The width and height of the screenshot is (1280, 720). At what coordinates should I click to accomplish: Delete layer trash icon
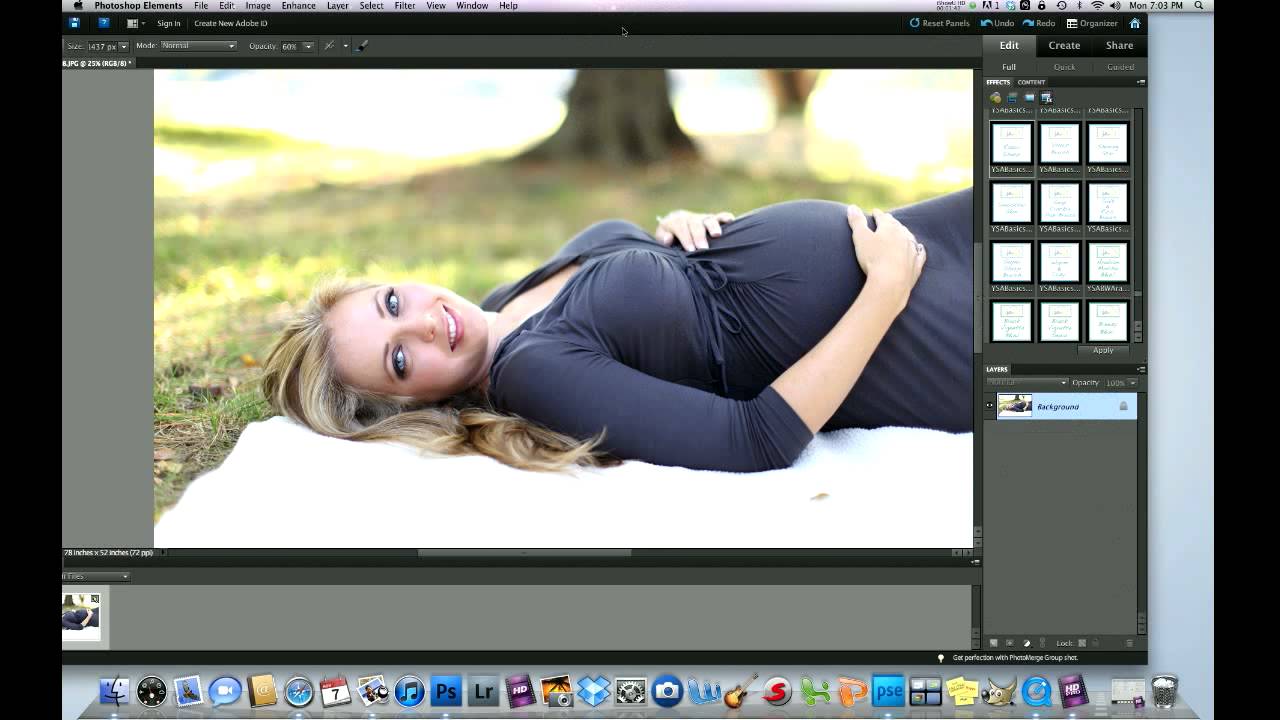coord(1130,643)
